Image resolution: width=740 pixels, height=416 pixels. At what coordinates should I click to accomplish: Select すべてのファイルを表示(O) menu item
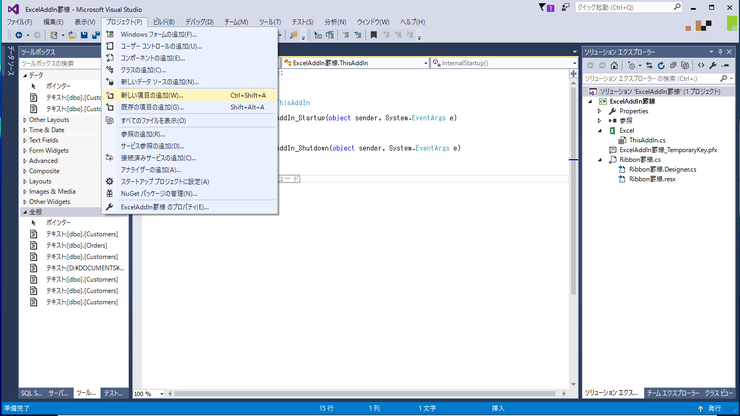pyautogui.click(x=190, y=121)
